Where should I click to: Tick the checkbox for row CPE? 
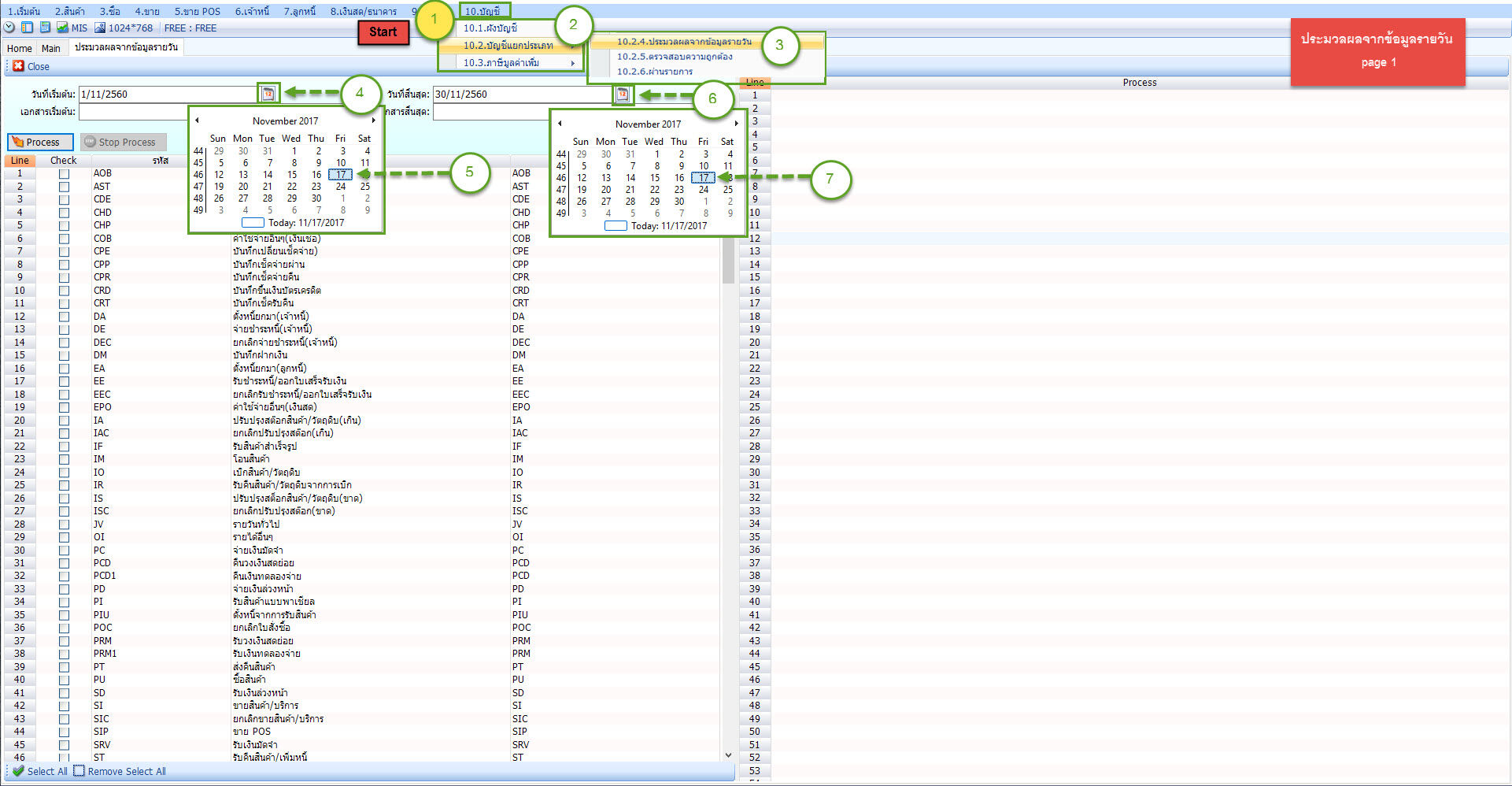(x=64, y=251)
